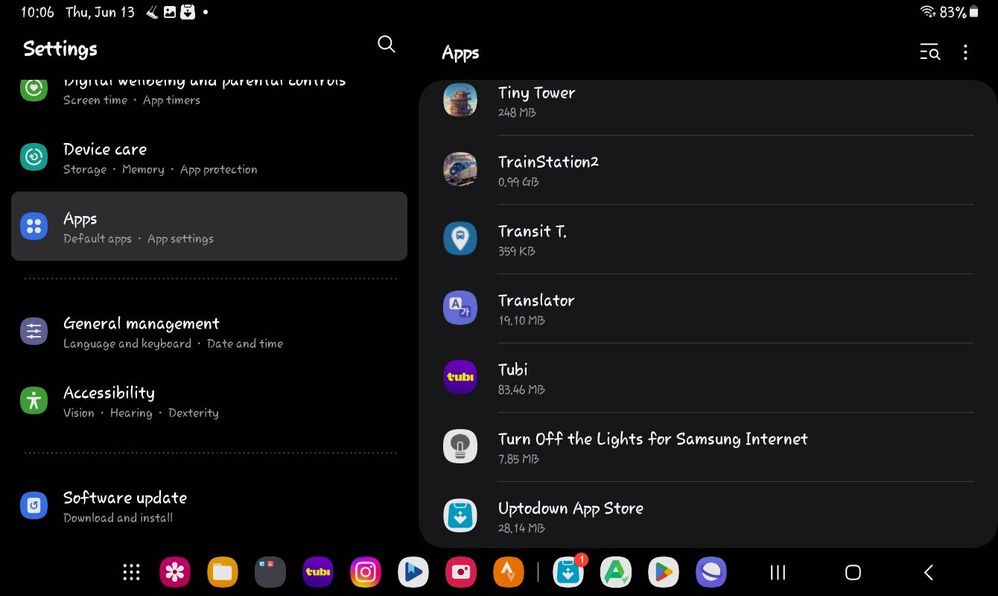Screen dimensions: 998x596
Task: Launch Samsung Internet from taskbar
Action: (x=711, y=572)
